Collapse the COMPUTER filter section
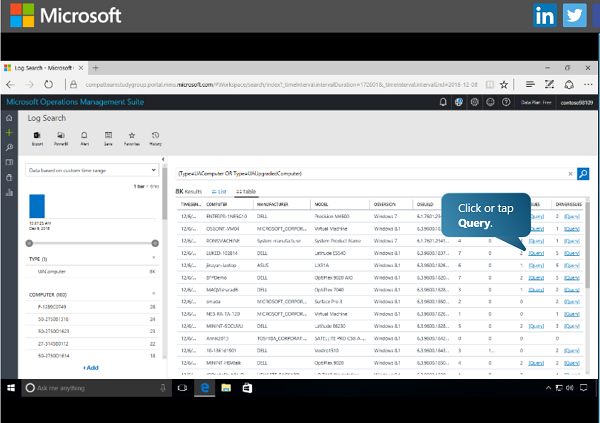 coord(153,292)
